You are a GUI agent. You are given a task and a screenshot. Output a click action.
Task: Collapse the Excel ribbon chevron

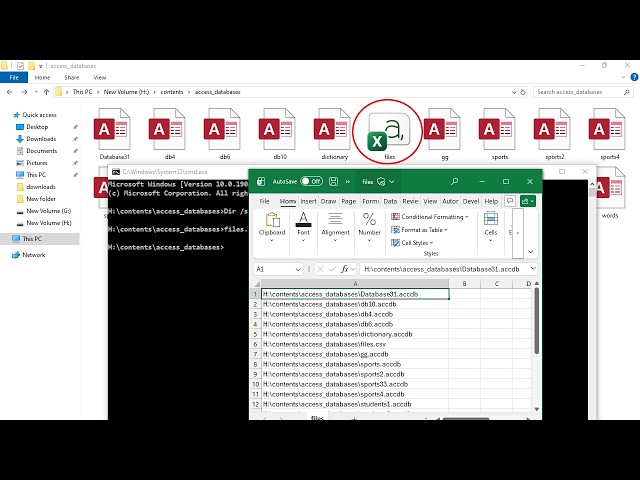click(x=531, y=252)
